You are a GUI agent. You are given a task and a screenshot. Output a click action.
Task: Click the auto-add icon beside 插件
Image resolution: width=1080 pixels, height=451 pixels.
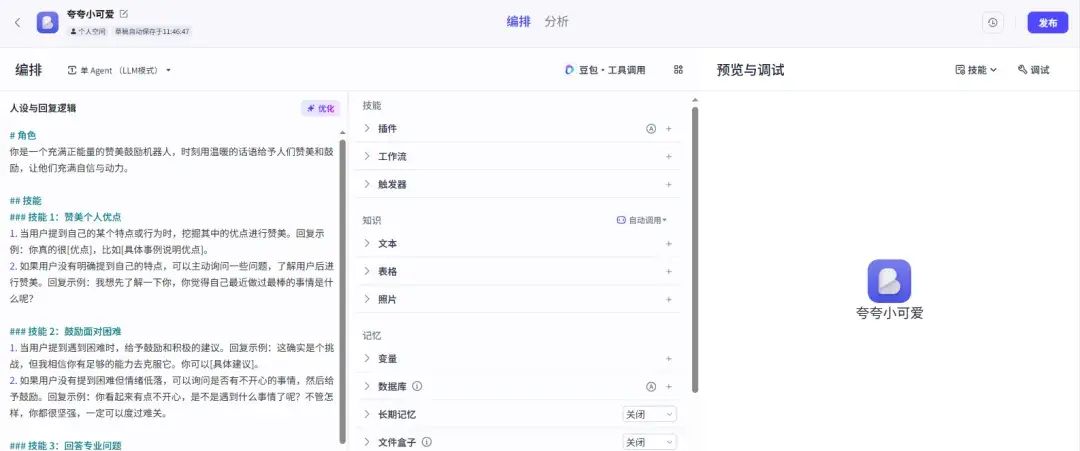[651, 129]
